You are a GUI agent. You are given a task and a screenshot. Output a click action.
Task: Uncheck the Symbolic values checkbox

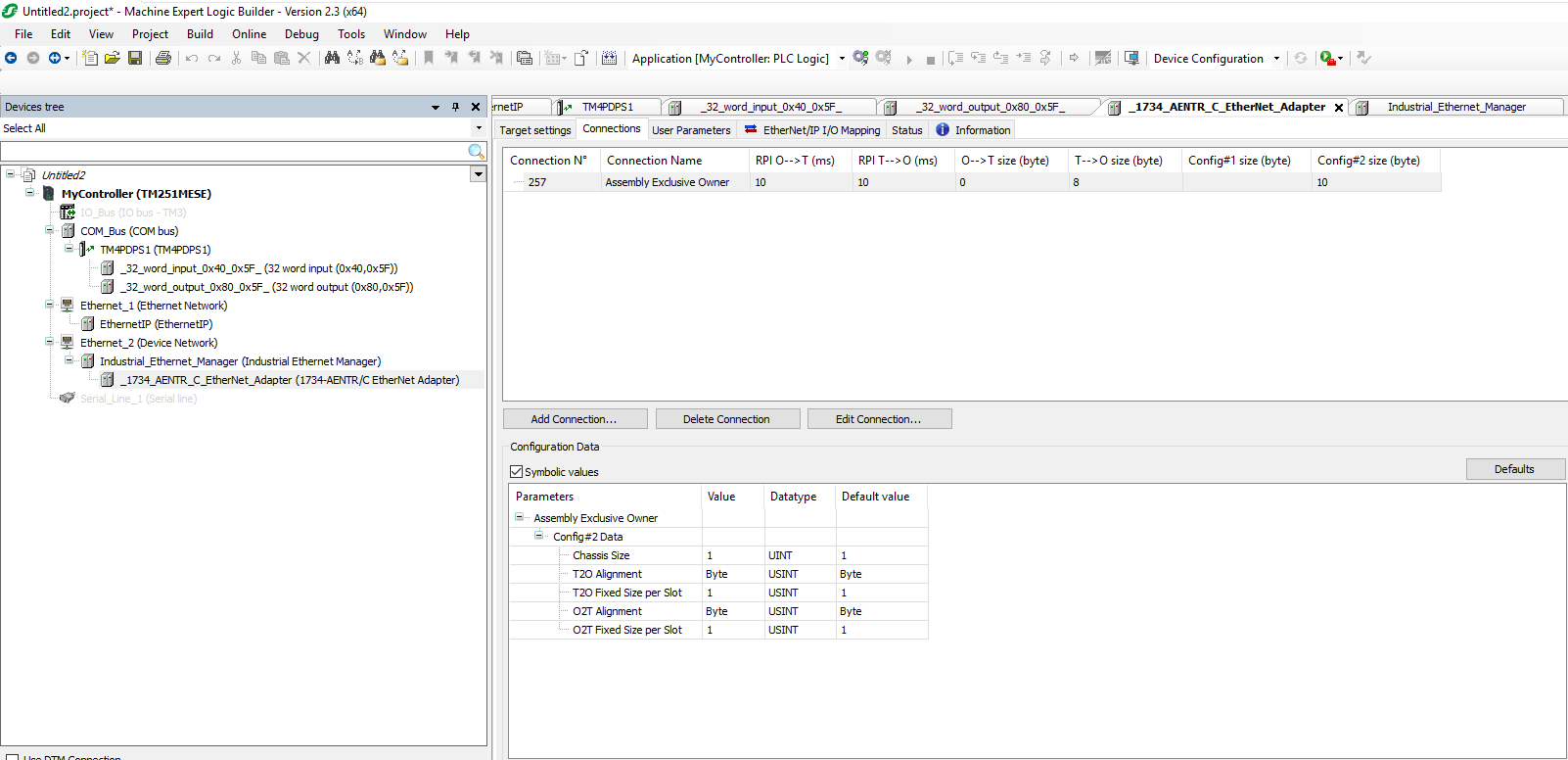pyautogui.click(x=517, y=472)
